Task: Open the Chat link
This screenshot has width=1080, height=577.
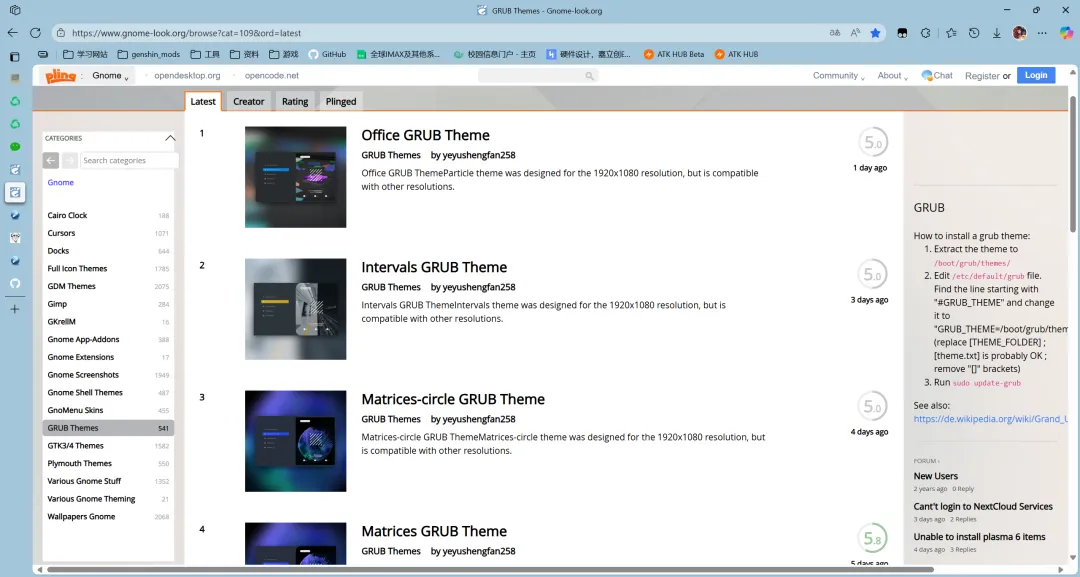Action: 937,76
